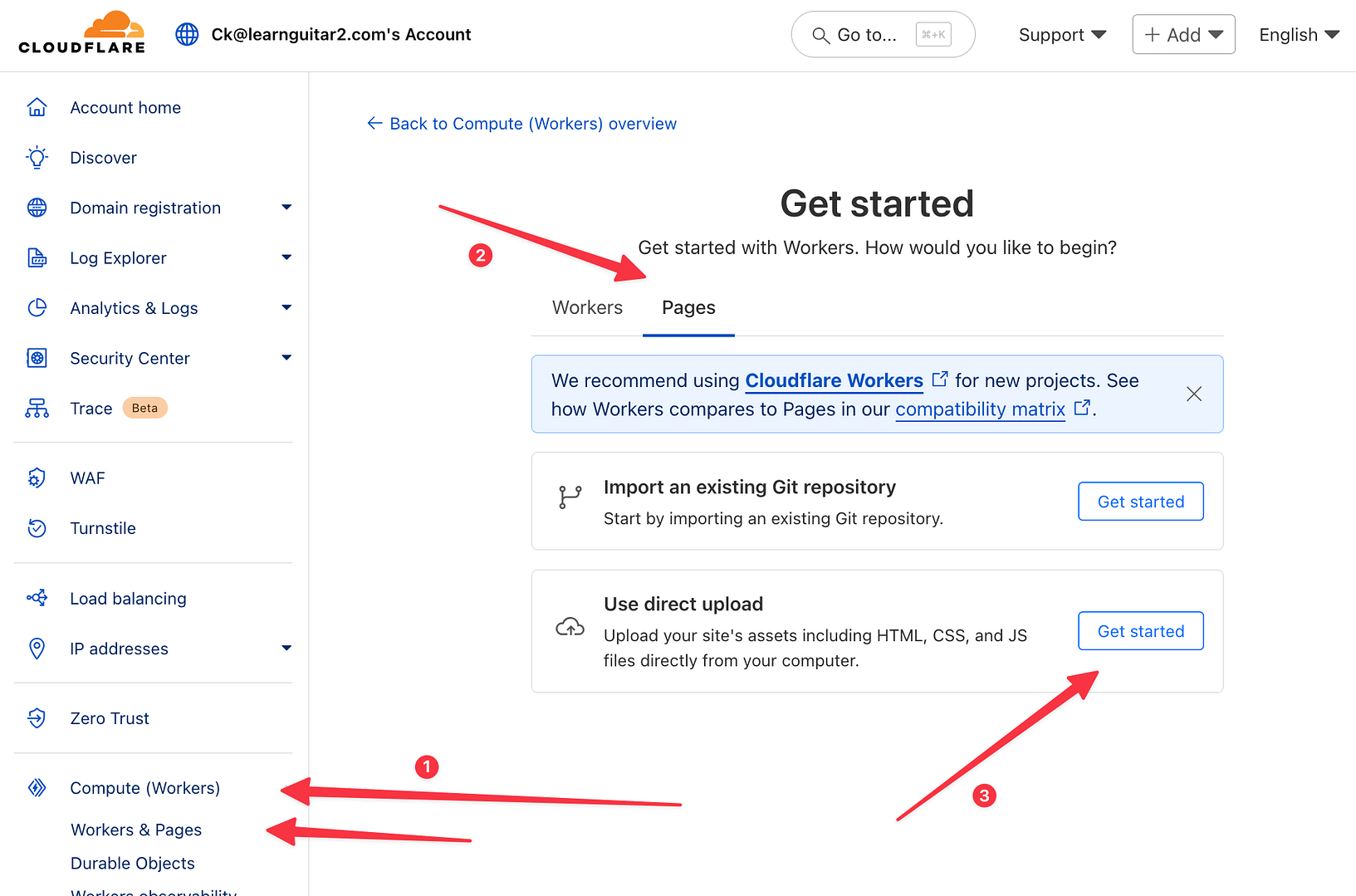Open the Add dropdown menu
The width and height of the screenshot is (1356, 896).
[1183, 34]
